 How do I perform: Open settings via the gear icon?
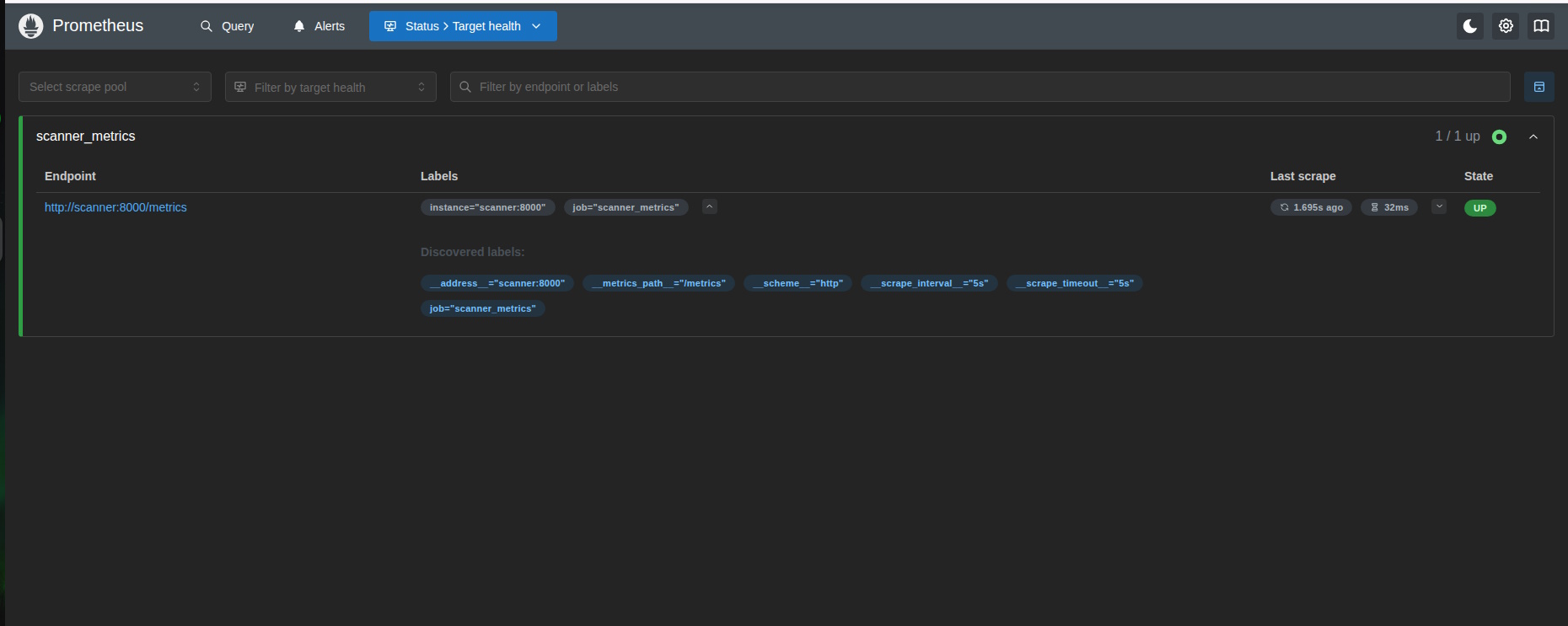[x=1506, y=26]
